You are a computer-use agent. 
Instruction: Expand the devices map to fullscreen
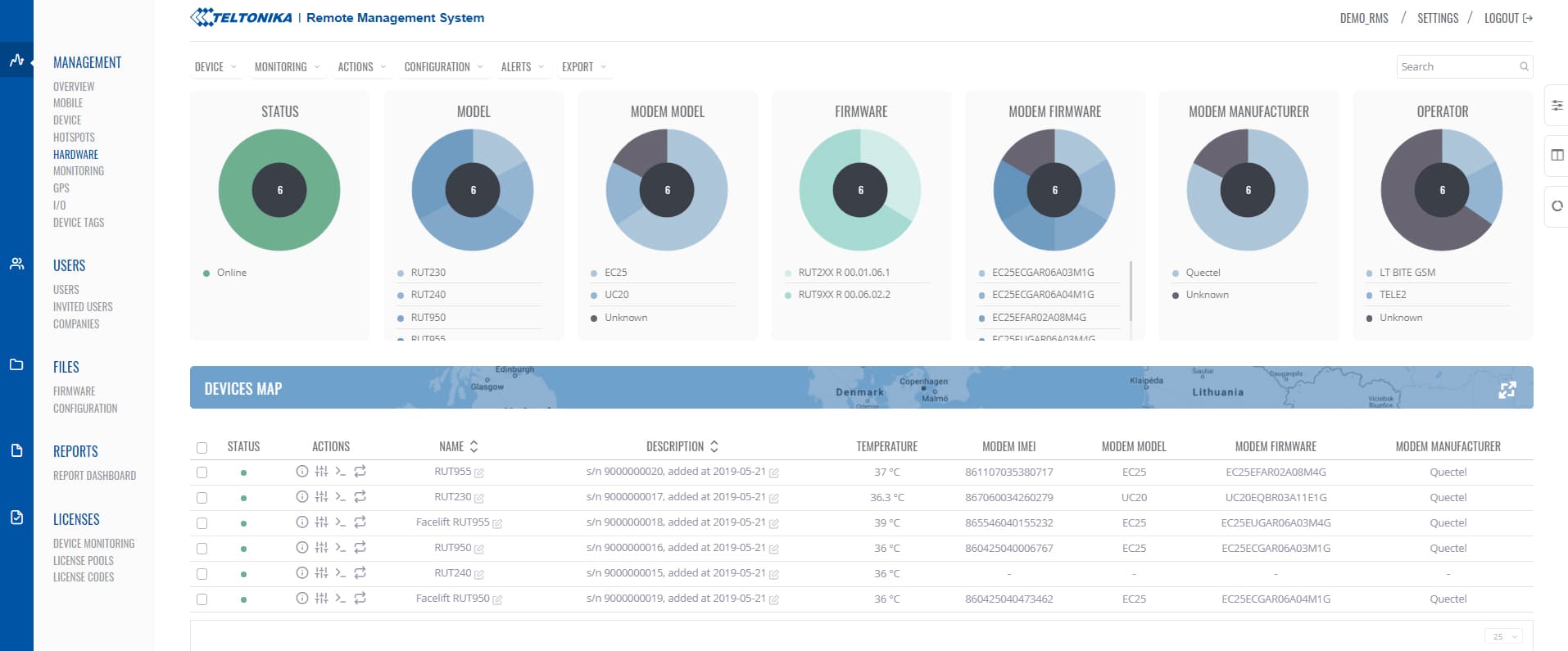tap(1507, 390)
